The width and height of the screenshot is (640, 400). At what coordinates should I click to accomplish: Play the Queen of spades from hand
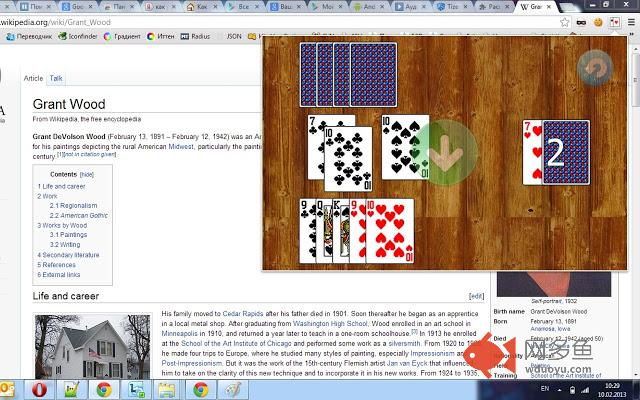coord(324,231)
